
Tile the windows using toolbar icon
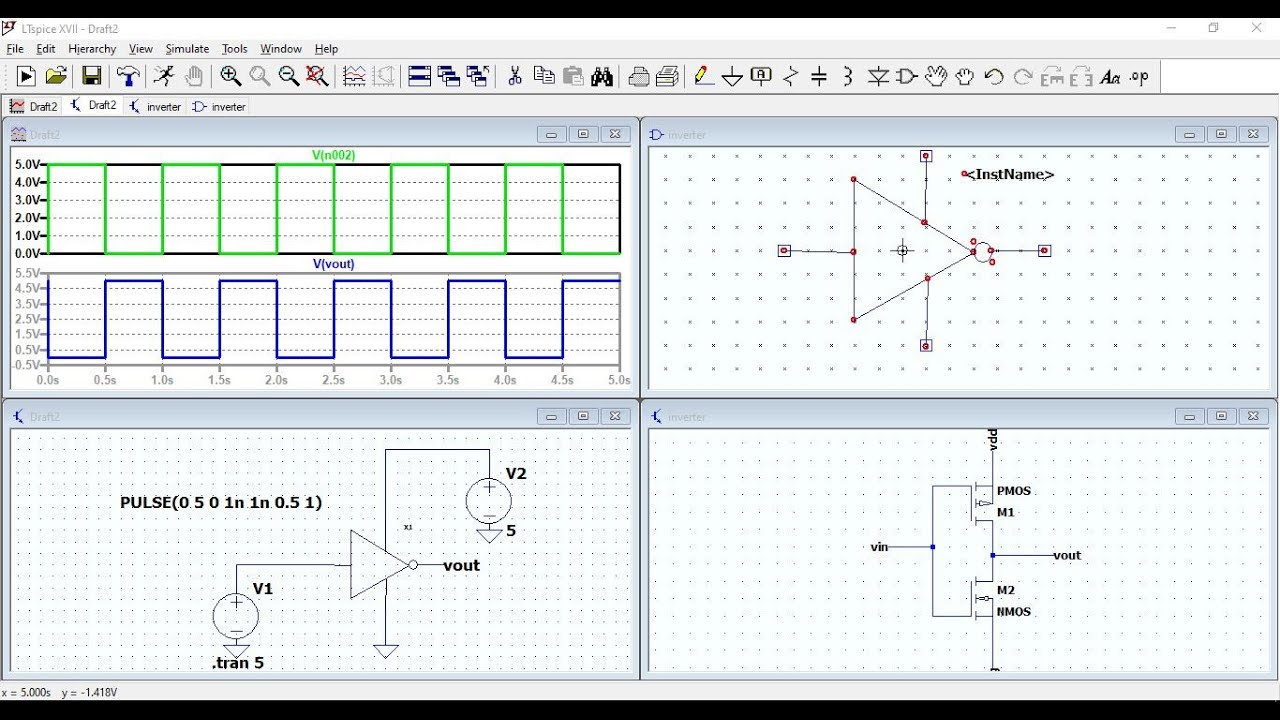tap(420, 77)
